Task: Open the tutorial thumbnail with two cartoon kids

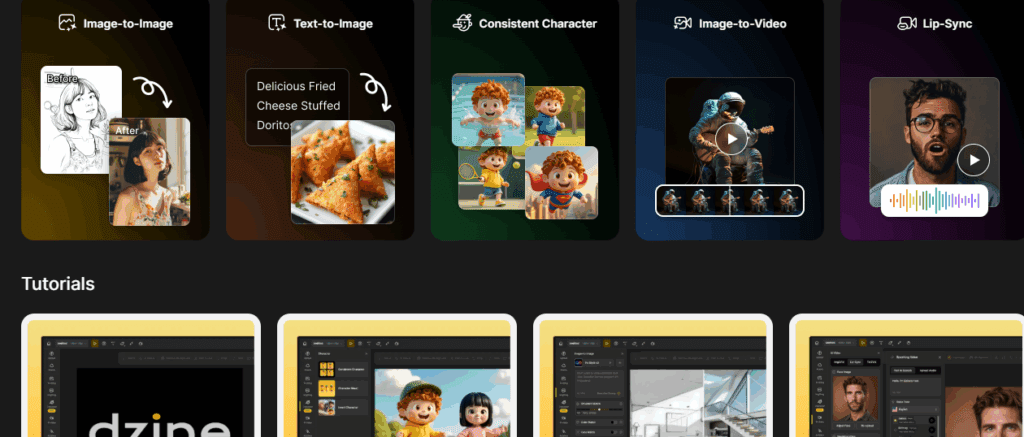Action: click(x=397, y=380)
